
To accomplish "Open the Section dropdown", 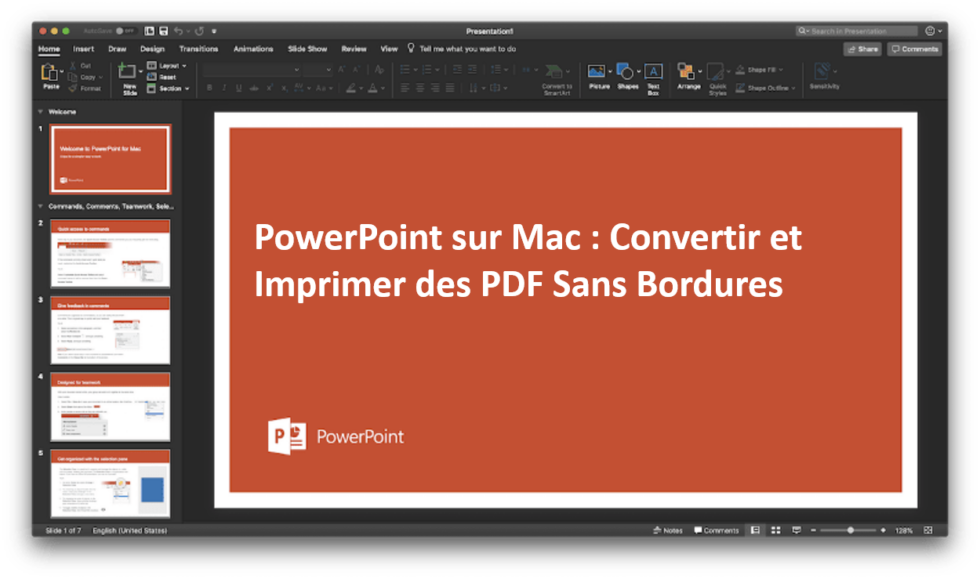I will [x=168, y=89].
